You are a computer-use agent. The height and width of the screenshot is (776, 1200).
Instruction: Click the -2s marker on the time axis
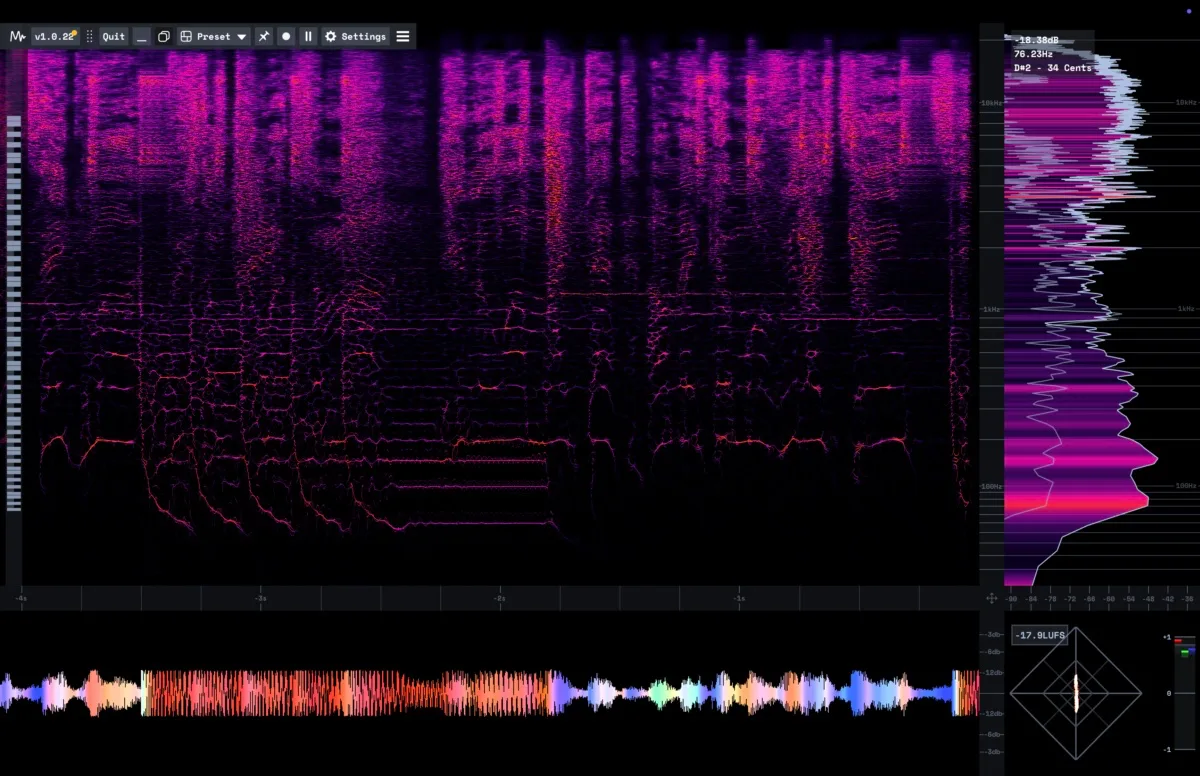click(499, 598)
